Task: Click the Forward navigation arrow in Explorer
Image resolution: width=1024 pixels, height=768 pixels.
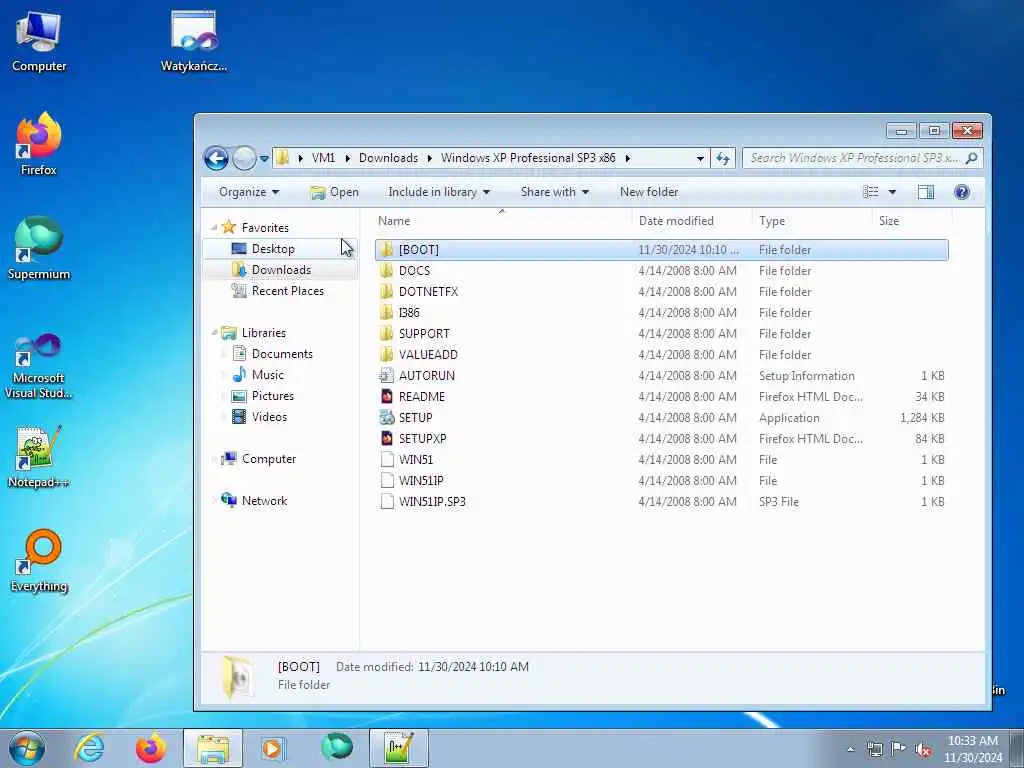Action: click(x=244, y=158)
